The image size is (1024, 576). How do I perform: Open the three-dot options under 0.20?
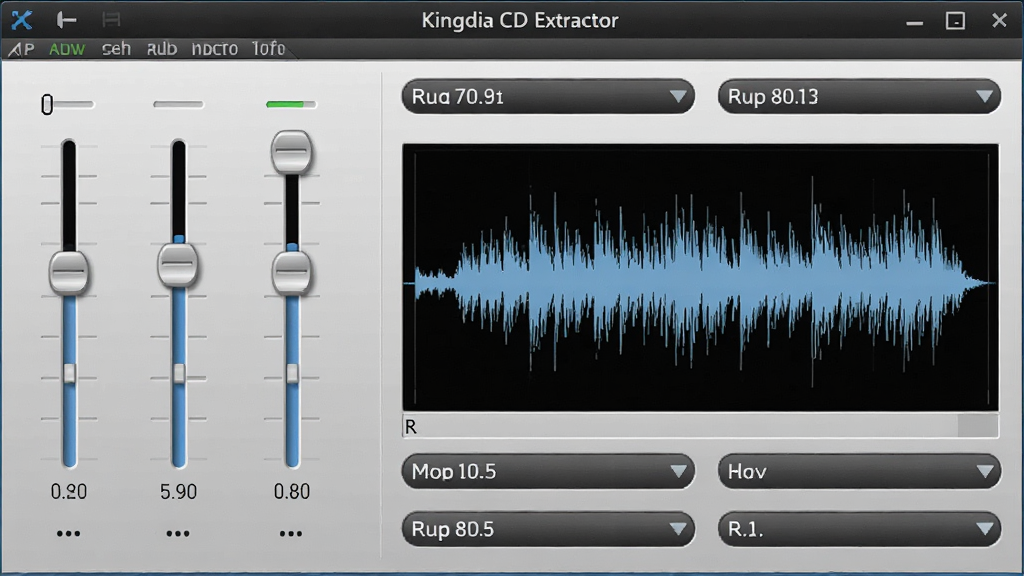(x=69, y=534)
